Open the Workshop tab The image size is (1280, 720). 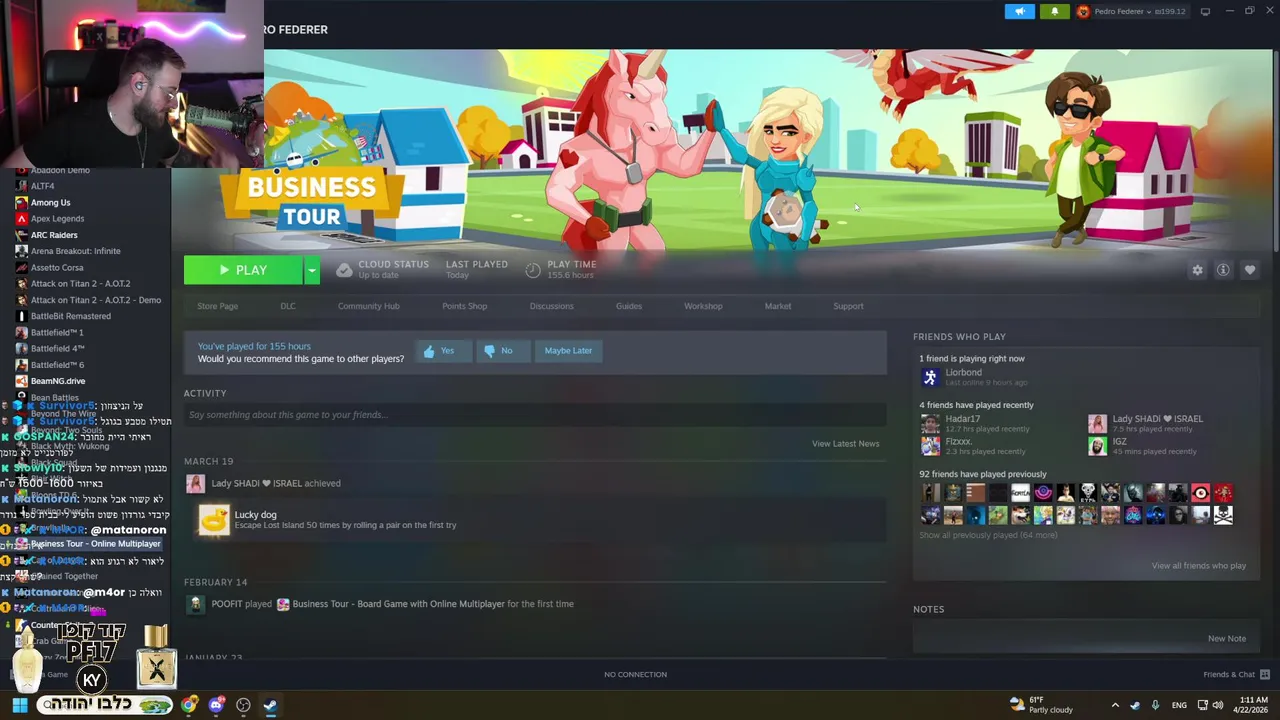pos(703,306)
